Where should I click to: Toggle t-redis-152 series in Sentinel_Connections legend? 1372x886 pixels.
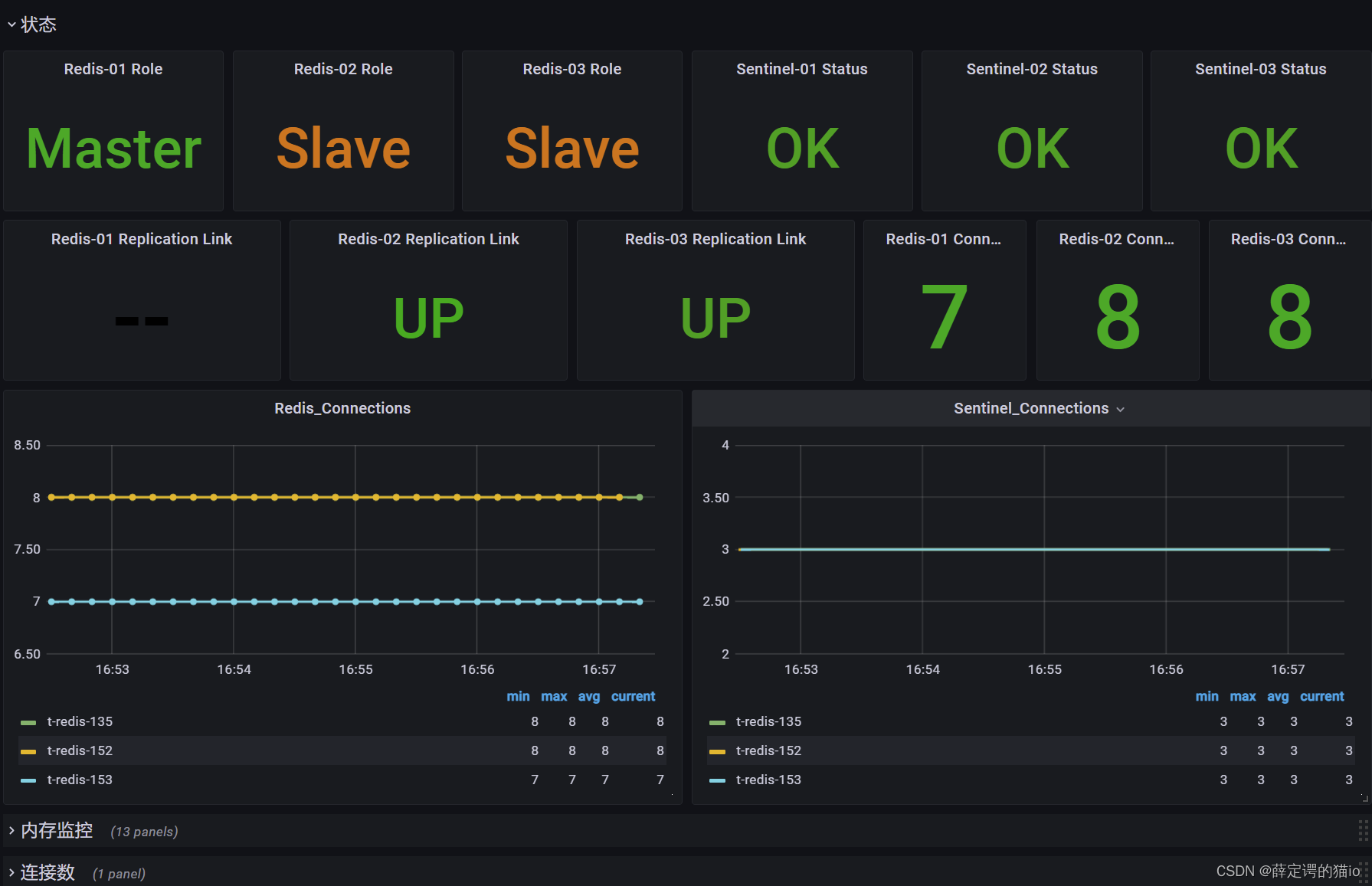pyautogui.click(x=768, y=750)
